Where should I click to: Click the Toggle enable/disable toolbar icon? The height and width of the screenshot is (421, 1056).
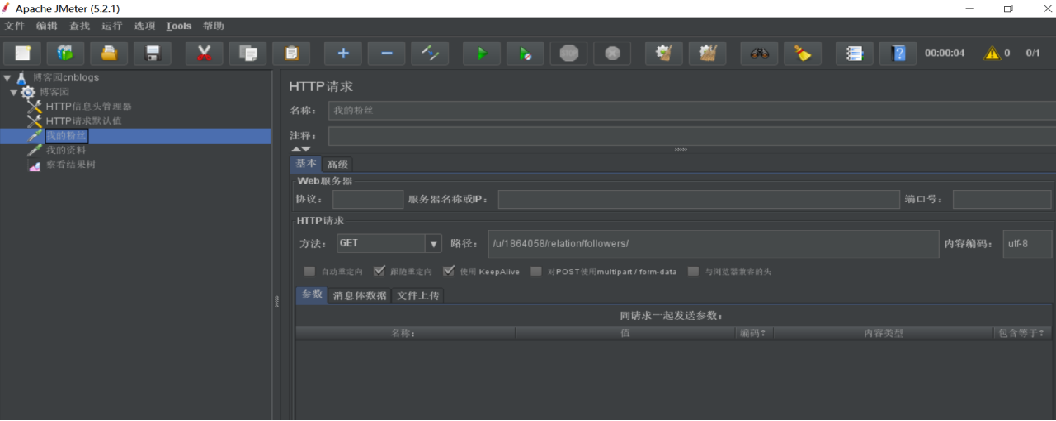click(x=430, y=53)
